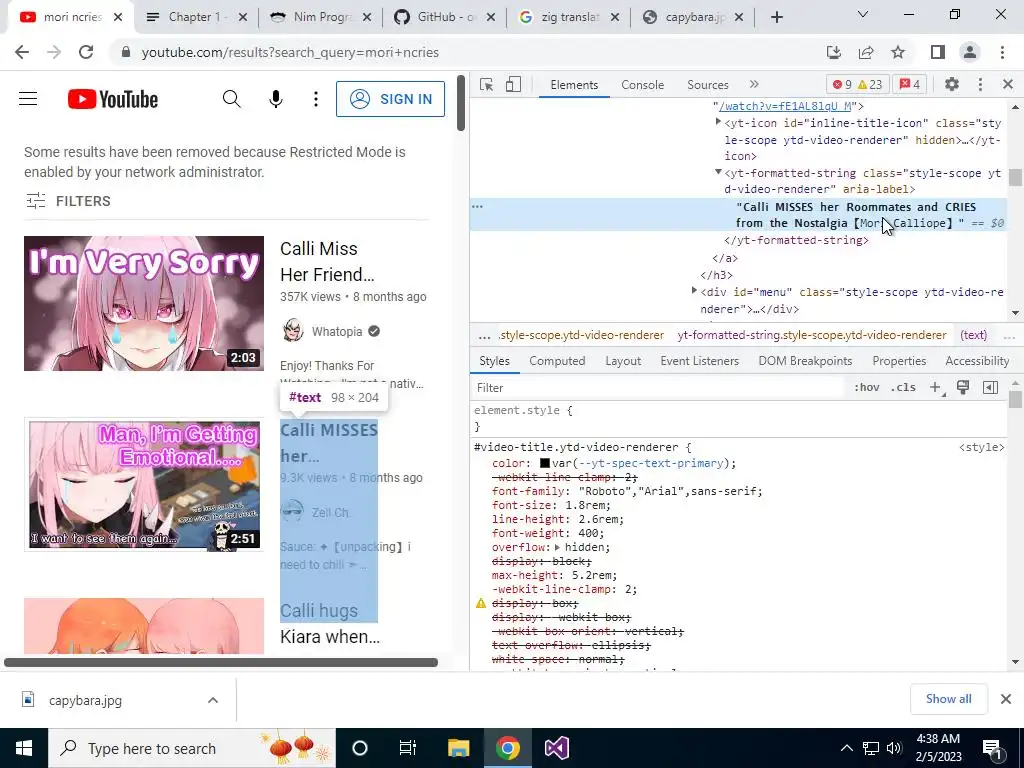
Task: Open the Whatopia channel link
Action: click(336, 332)
